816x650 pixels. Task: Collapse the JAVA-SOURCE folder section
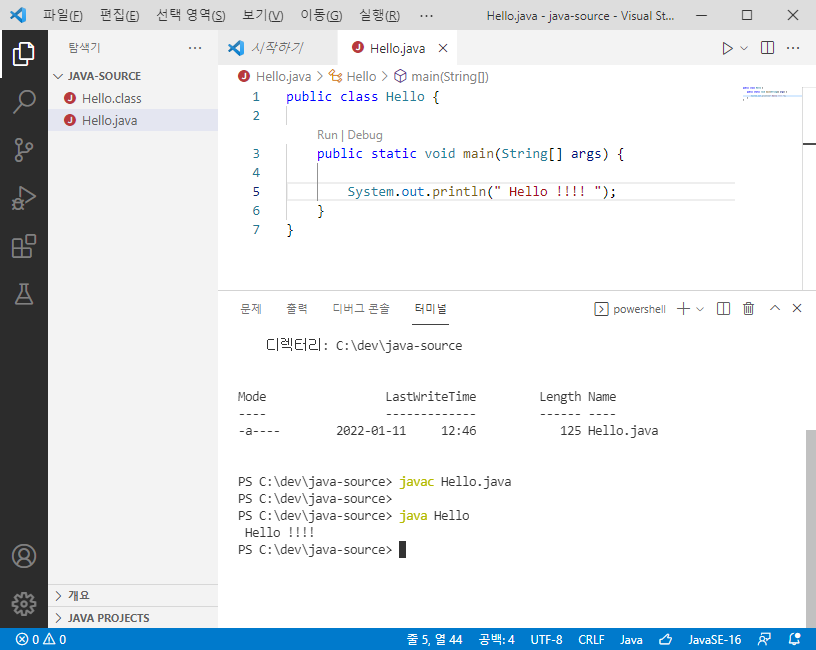pos(133,76)
